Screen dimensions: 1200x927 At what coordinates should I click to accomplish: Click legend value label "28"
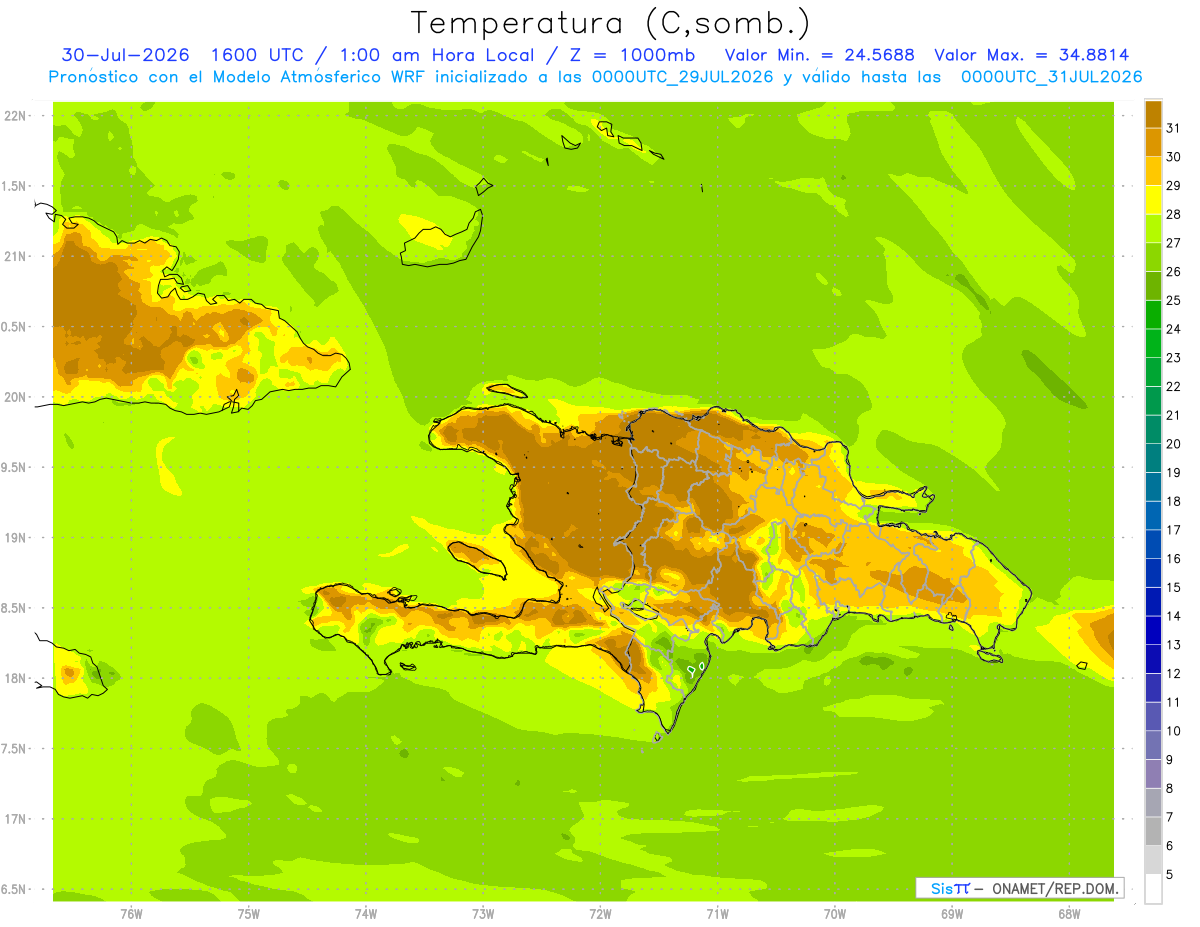pyautogui.click(x=1173, y=214)
